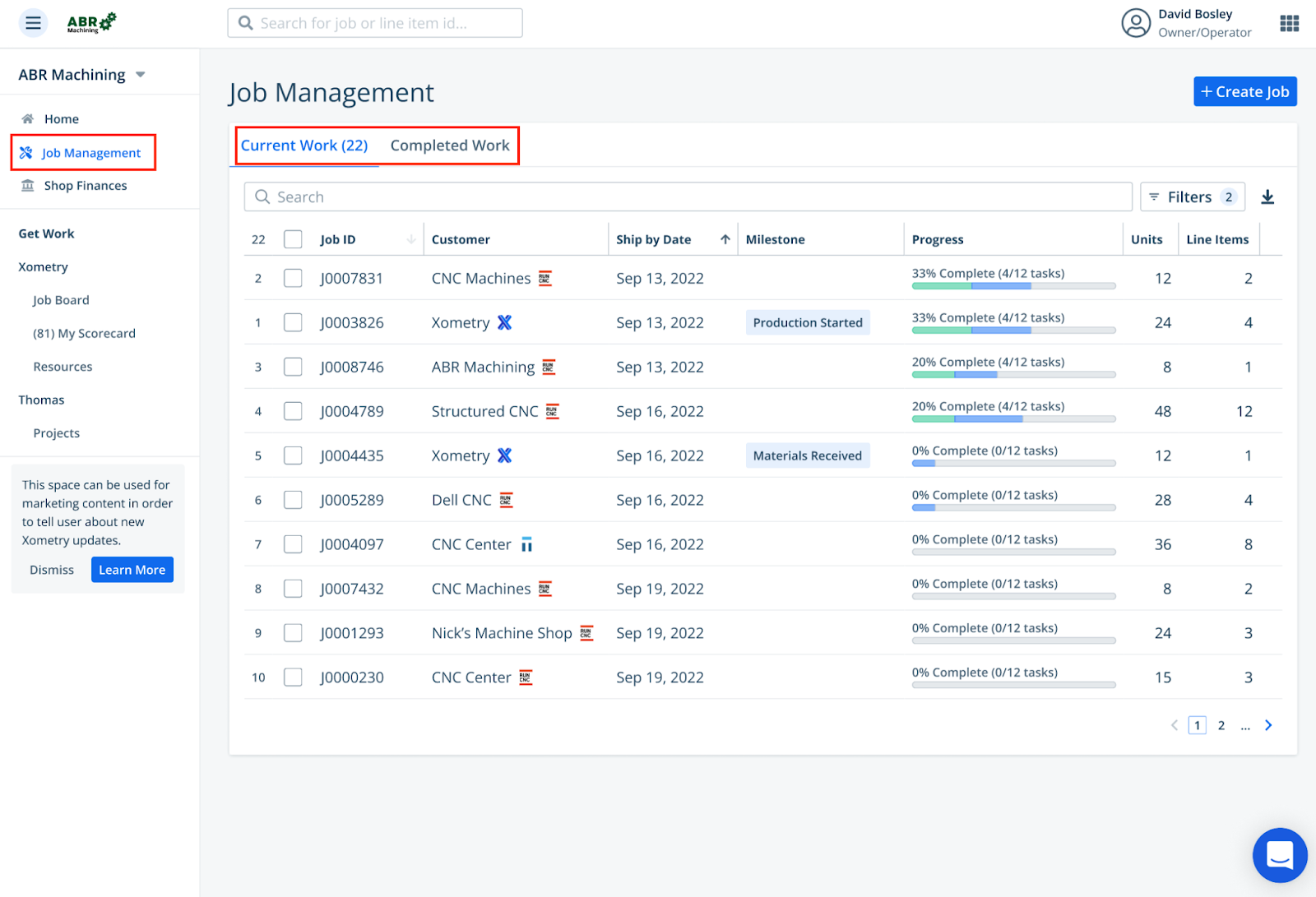Open My Scorecard page
The height and width of the screenshot is (897, 1316).
pos(84,333)
